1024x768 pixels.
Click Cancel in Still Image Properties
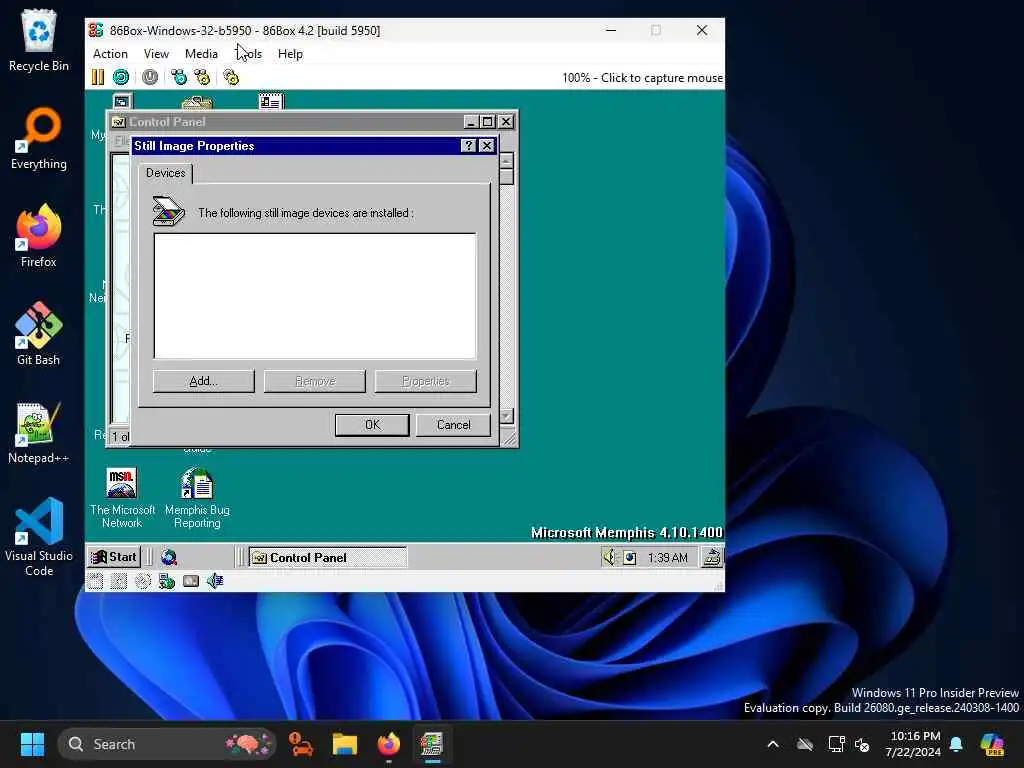453,424
